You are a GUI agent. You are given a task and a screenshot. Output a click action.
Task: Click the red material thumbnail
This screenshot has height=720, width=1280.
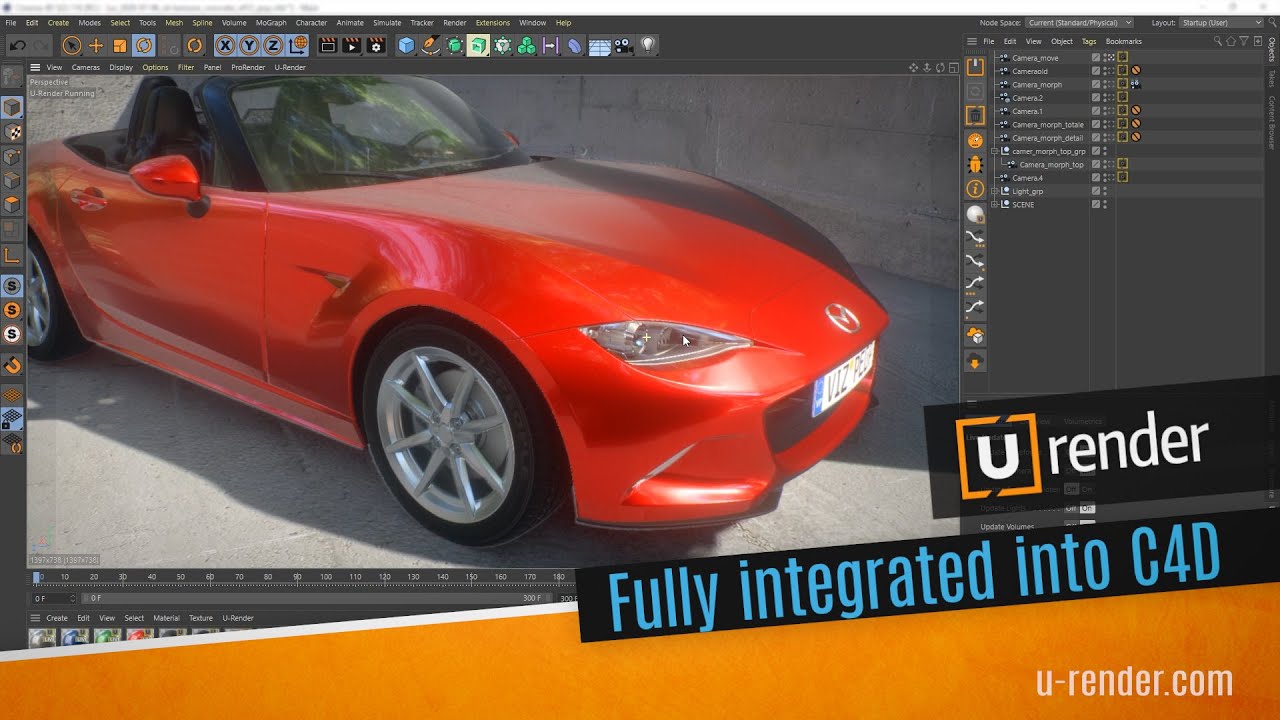(x=139, y=636)
